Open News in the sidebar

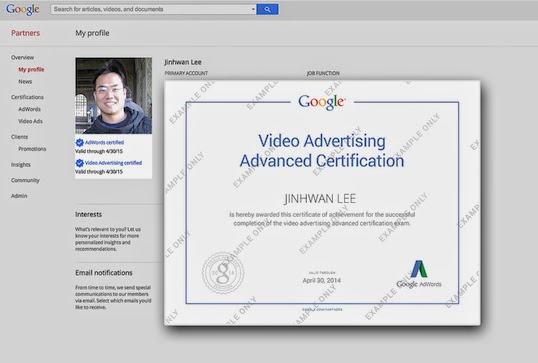pos(25,81)
